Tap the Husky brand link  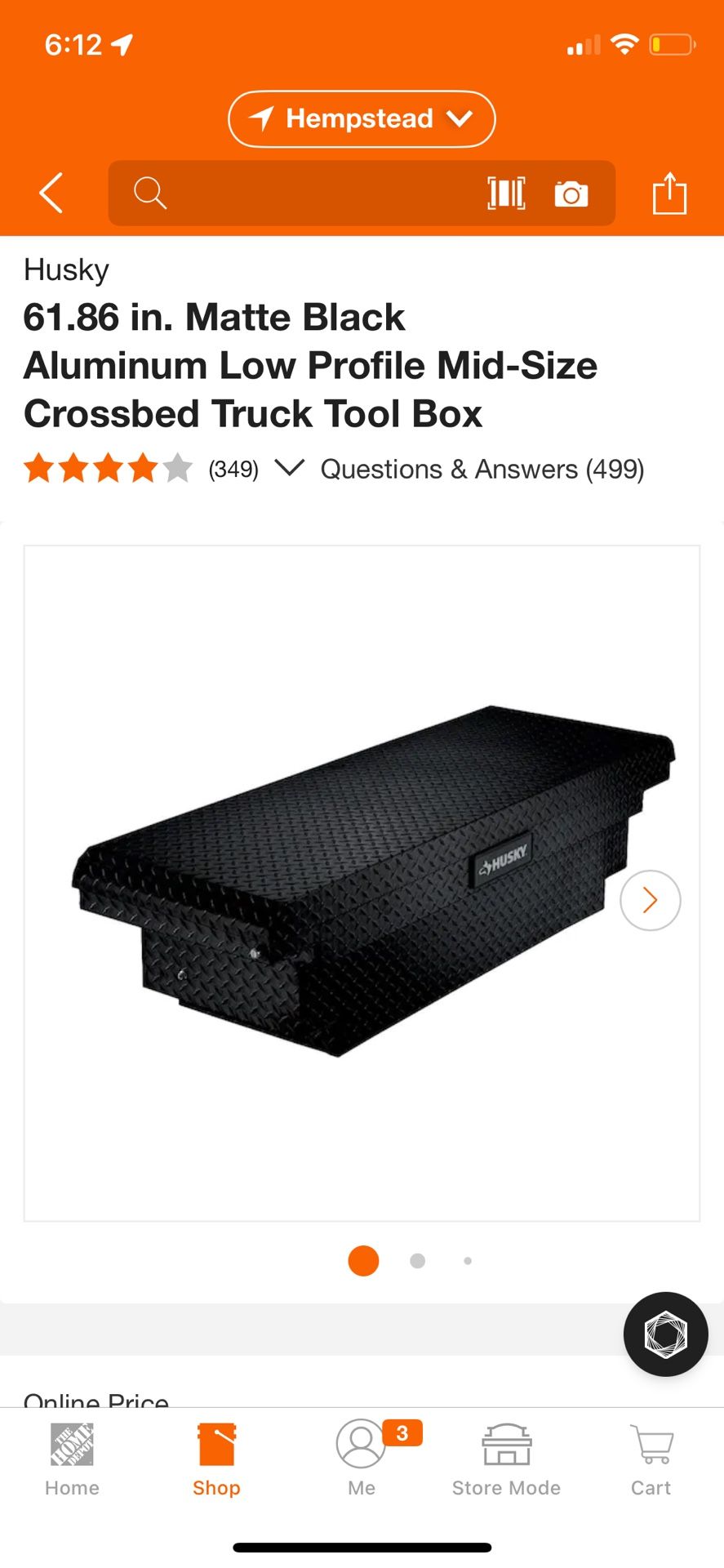[66, 269]
